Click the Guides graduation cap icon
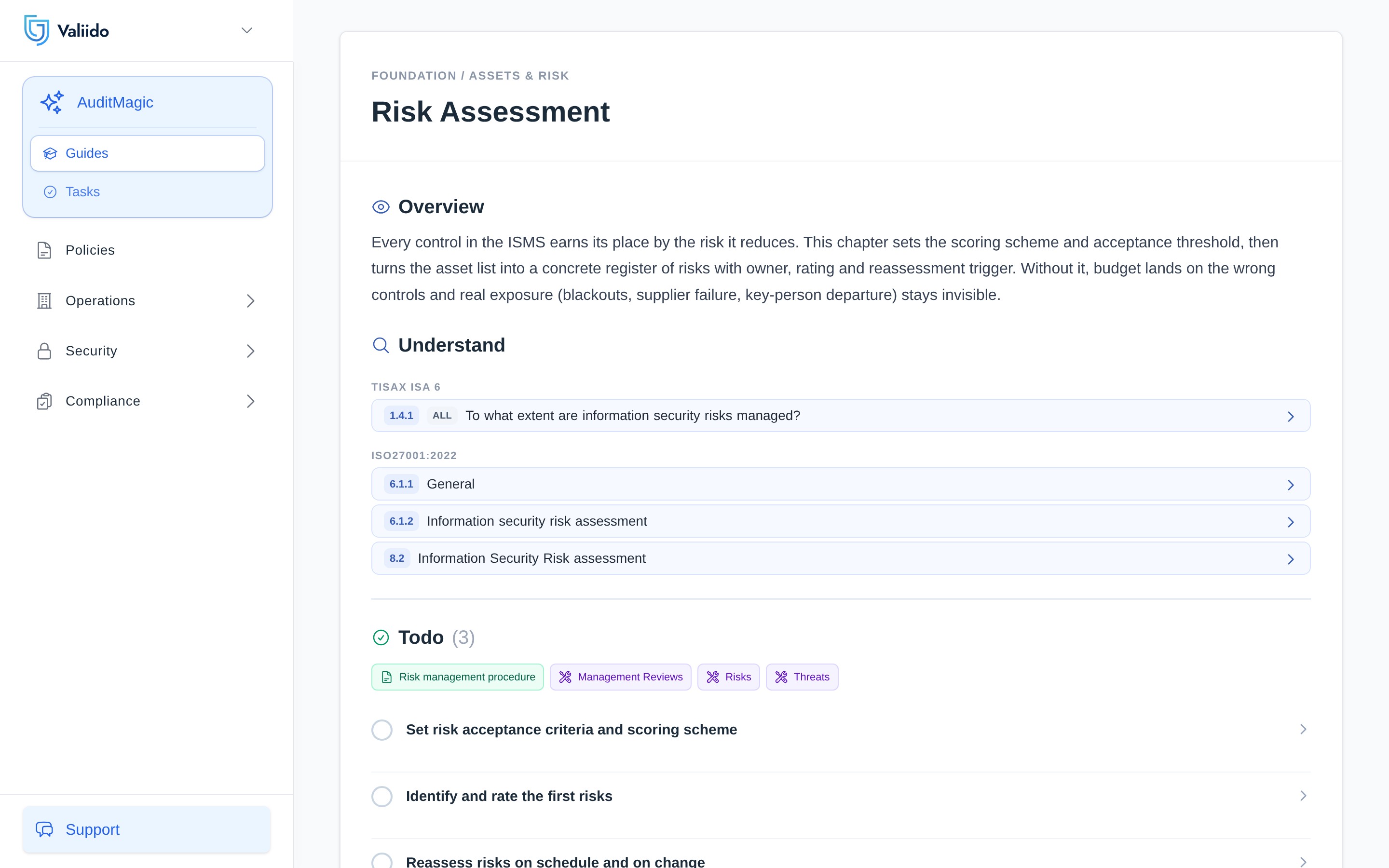Image resolution: width=1389 pixels, height=868 pixels. [50, 153]
